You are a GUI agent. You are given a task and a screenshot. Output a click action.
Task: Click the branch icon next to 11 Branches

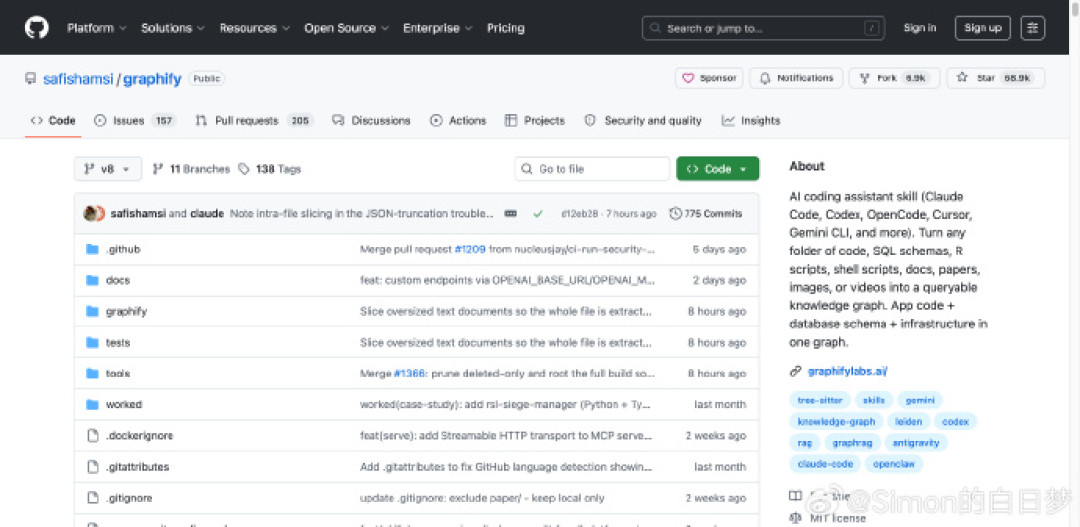tap(158, 169)
